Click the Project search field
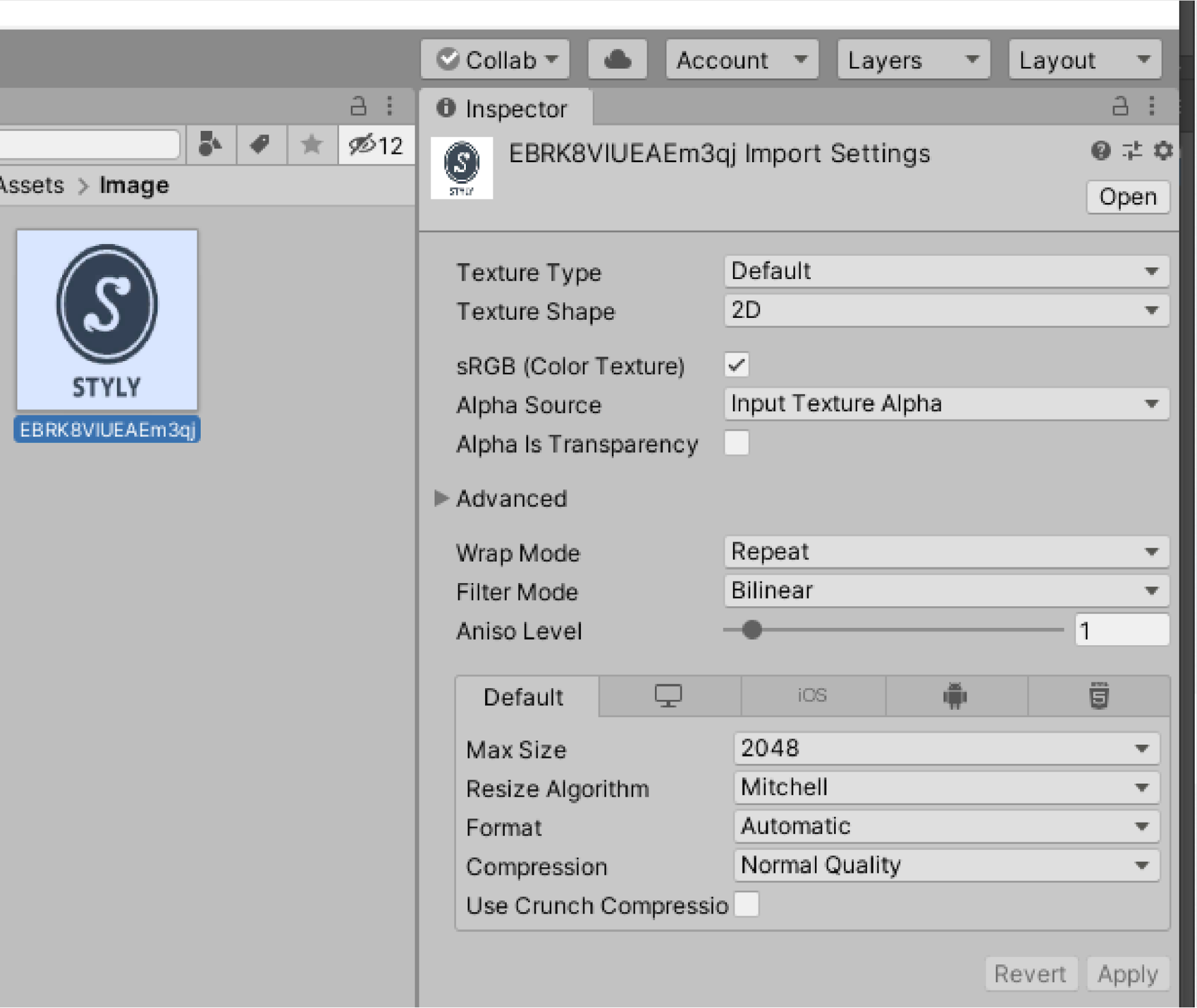Viewport: 1197px width, 1008px height. pyautogui.click(x=90, y=144)
